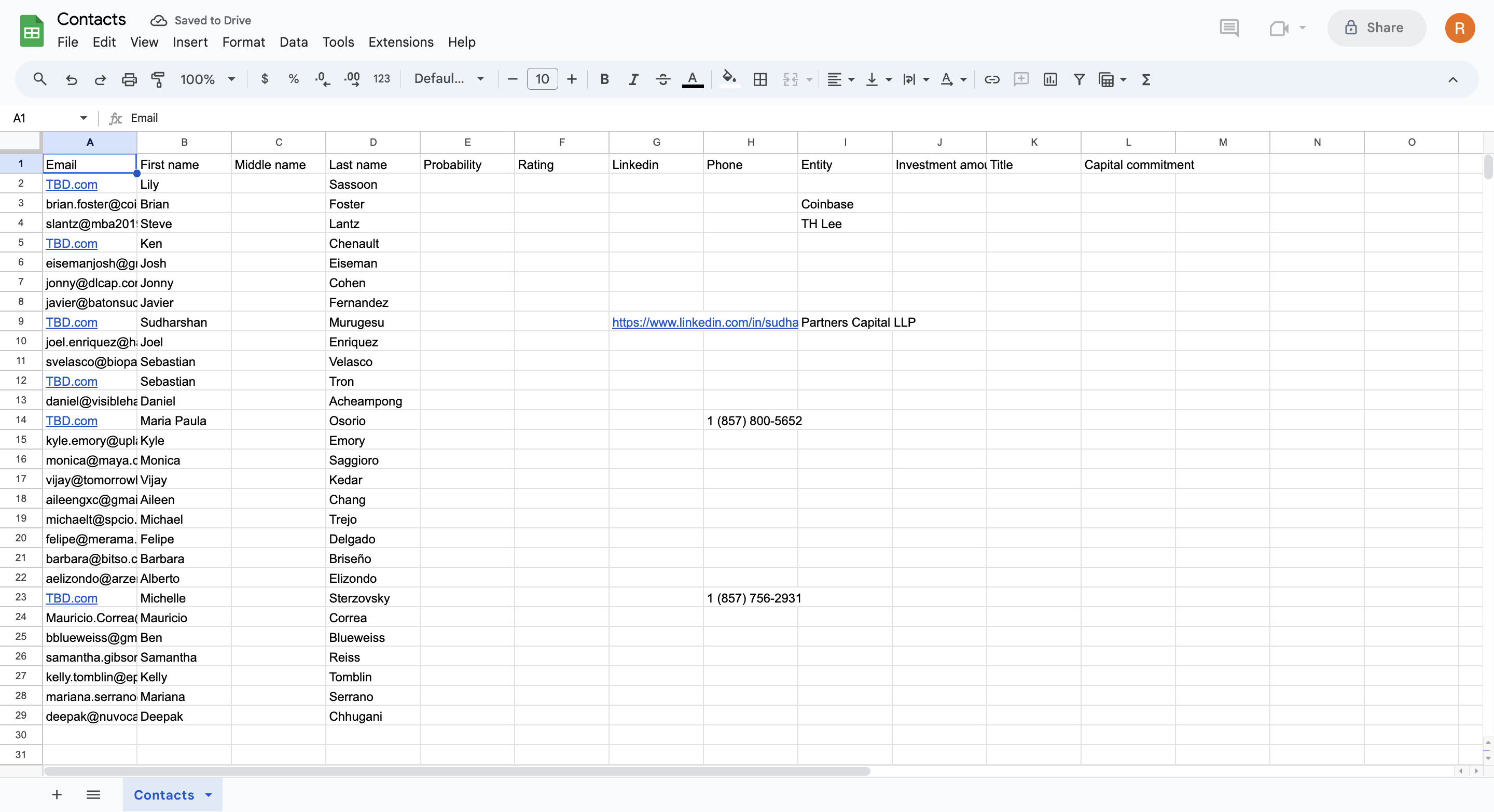The image size is (1494, 812).
Task: Open the TBD.com link for Lily
Action: 72,184
